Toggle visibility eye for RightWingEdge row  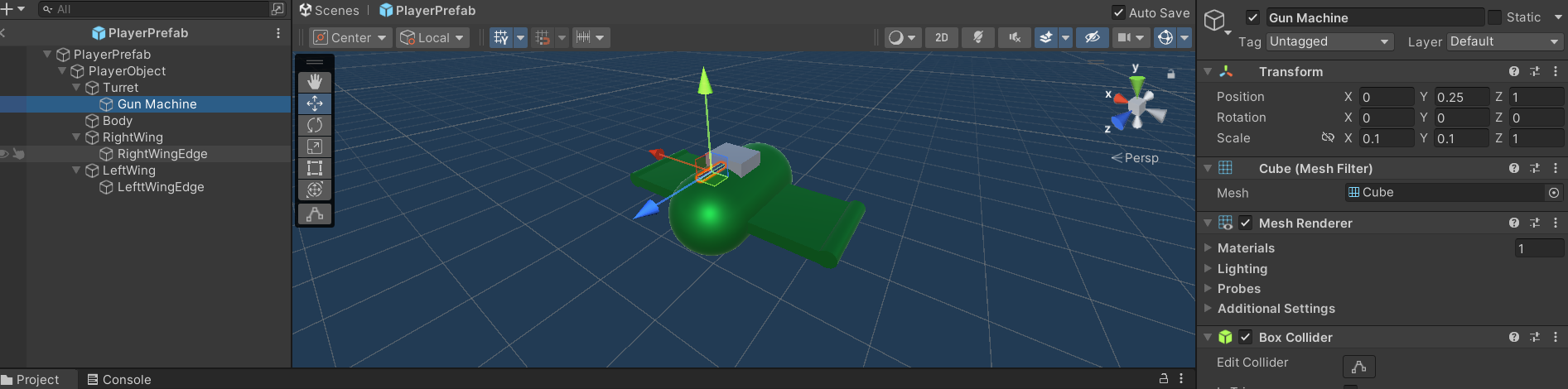pyautogui.click(x=4, y=154)
